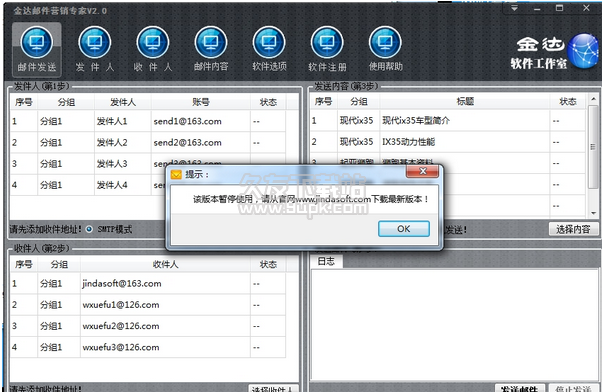Close the 提示 dialog with red X

[422, 172]
